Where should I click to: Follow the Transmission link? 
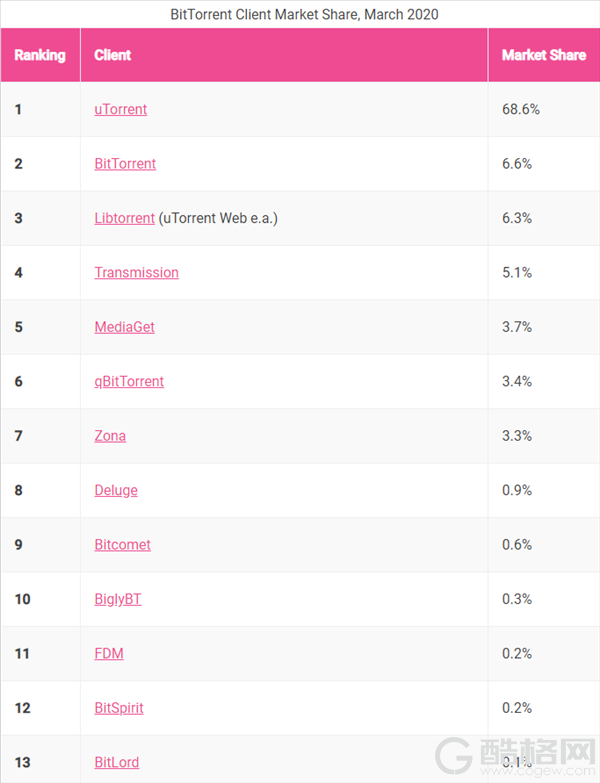136,273
